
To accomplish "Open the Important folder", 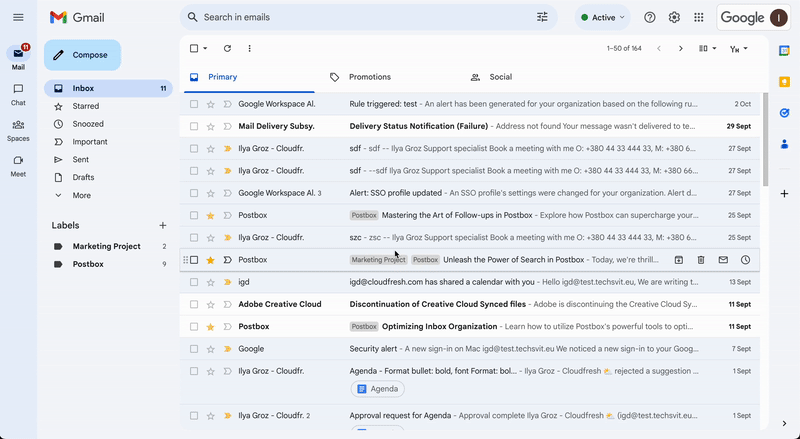I will point(90,142).
